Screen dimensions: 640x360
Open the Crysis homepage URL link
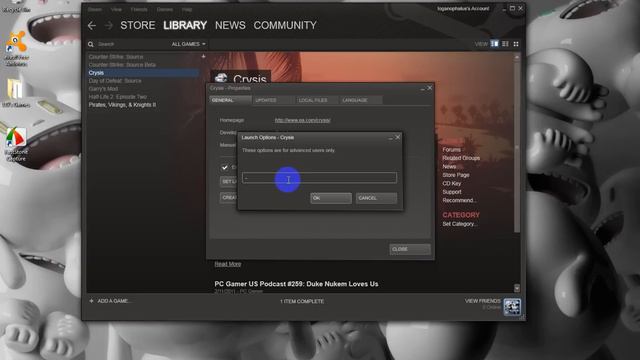[x=302, y=120]
